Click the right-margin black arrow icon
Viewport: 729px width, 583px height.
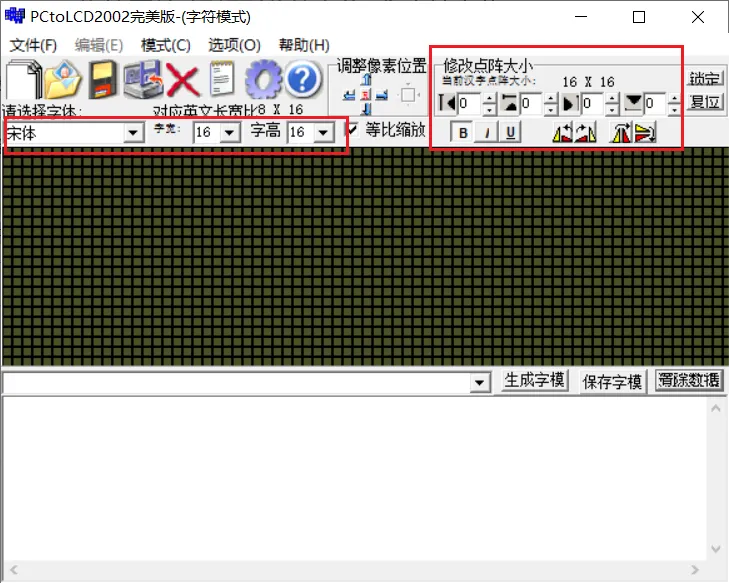coord(570,103)
